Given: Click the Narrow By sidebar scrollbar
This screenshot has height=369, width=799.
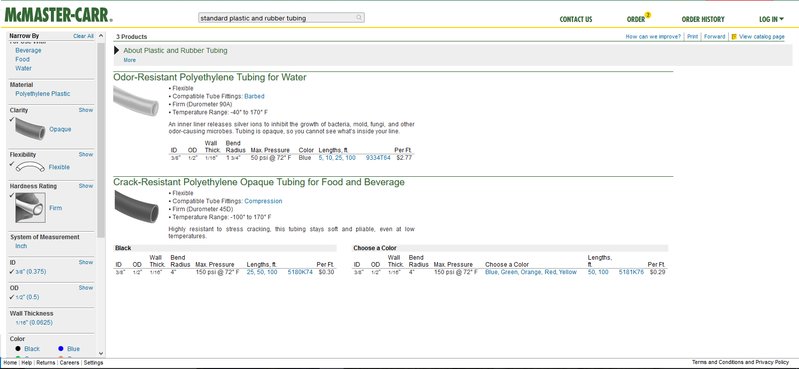Looking at the screenshot, I should [x=101, y=140].
